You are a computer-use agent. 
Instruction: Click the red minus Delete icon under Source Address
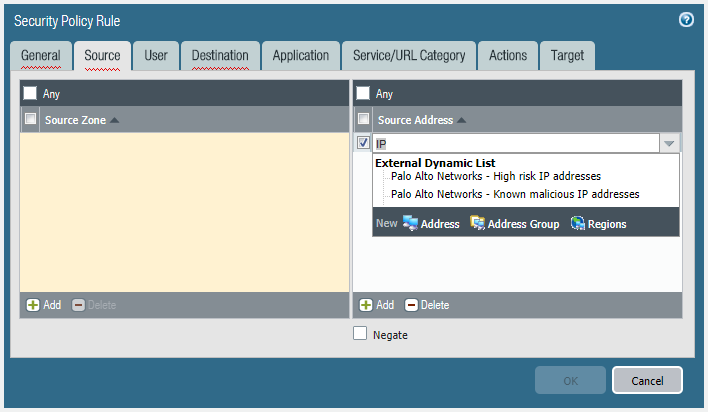click(411, 305)
